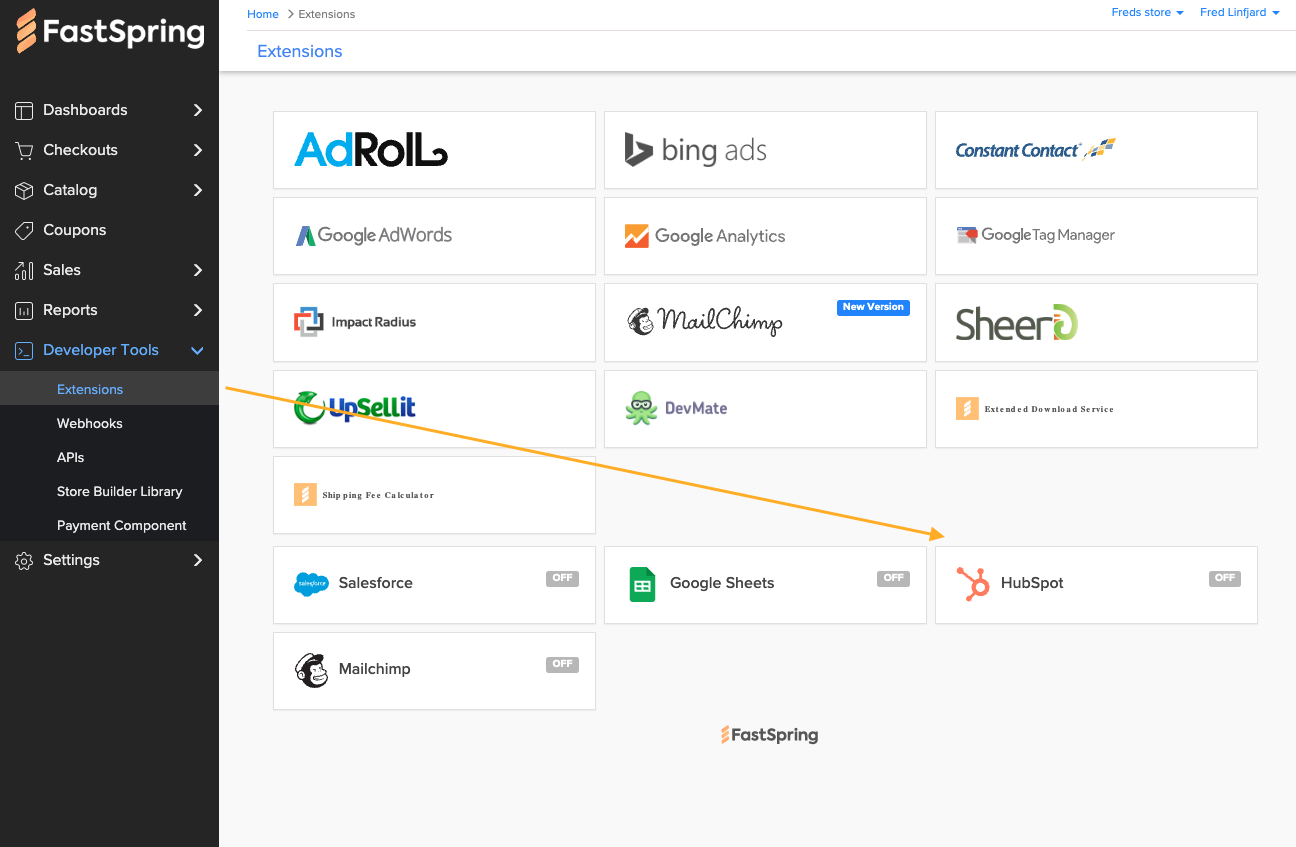Expand the Settings menu chevron
The width and height of the screenshot is (1296, 847).
197,560
